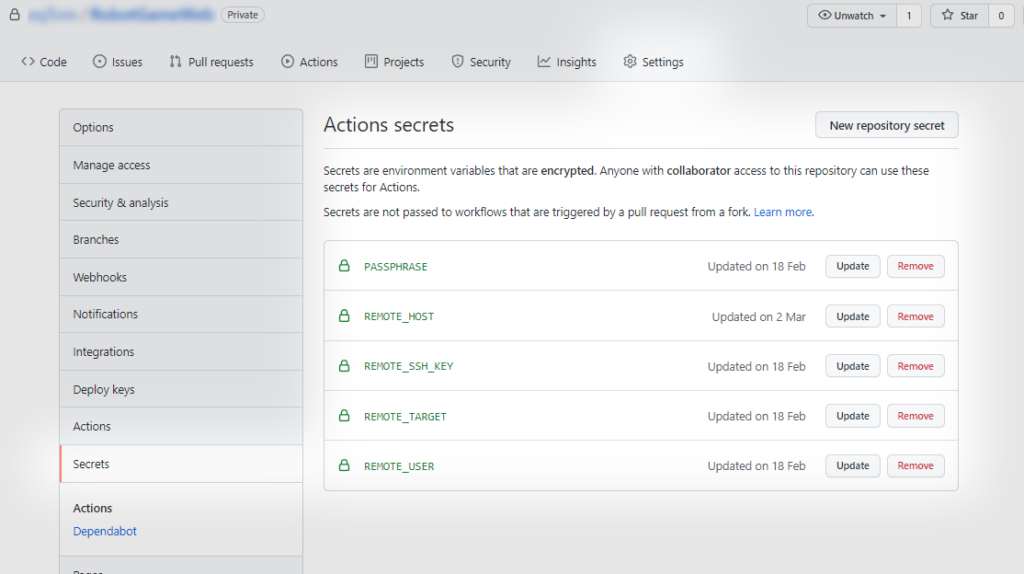Image resolution: width=1024 pixels, height=574 pixels.
Task: Update the REMOTE_HOST secret
Action: 852,316
